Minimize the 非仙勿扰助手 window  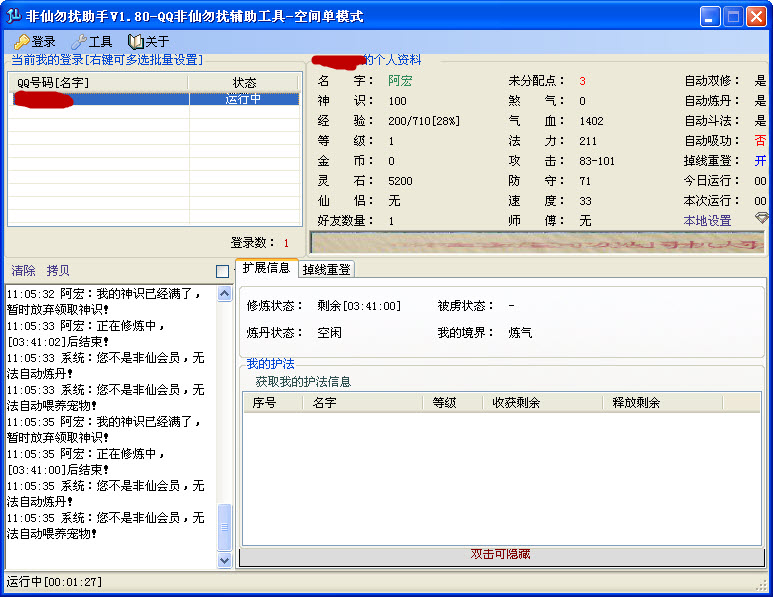pos(710,16)
